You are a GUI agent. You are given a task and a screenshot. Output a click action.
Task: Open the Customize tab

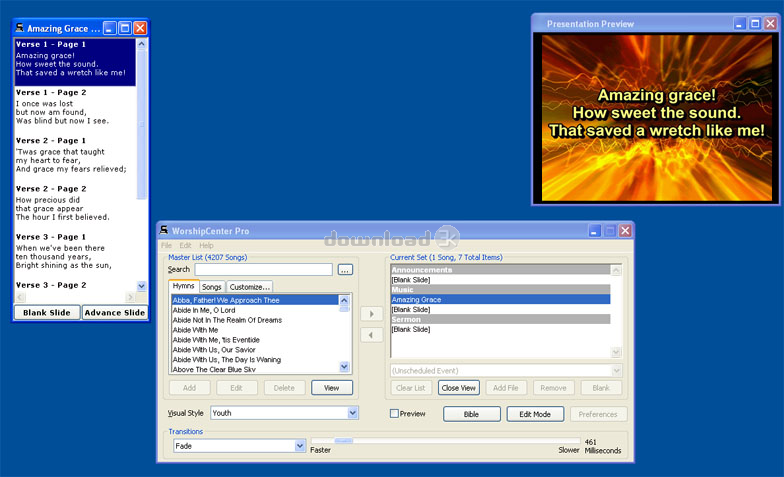pyautogui.click(x=250, y=287)
